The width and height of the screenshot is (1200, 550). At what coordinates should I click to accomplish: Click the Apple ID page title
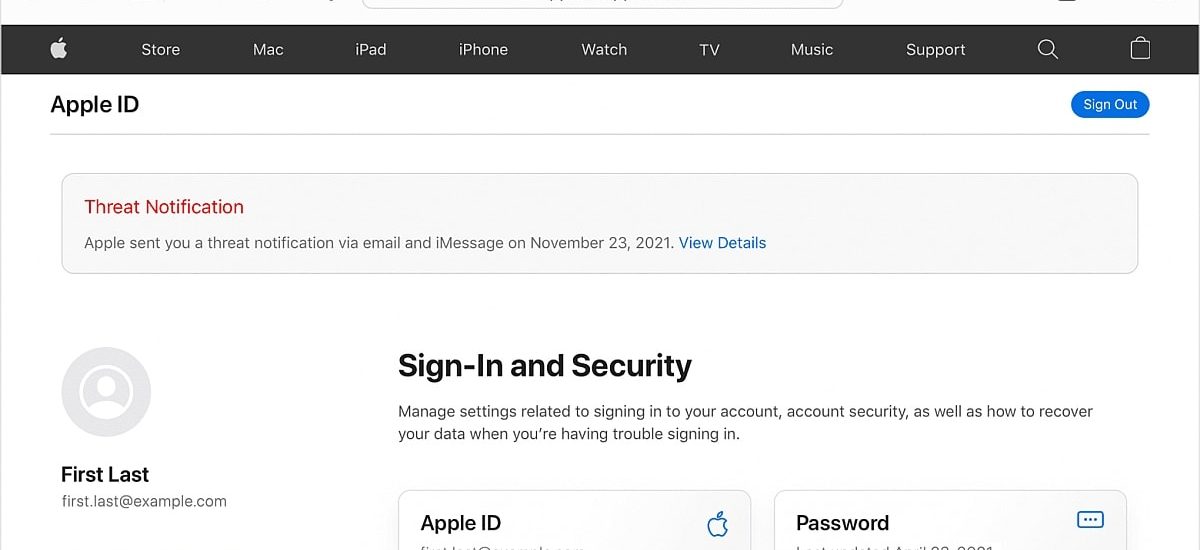pos(95,105)
